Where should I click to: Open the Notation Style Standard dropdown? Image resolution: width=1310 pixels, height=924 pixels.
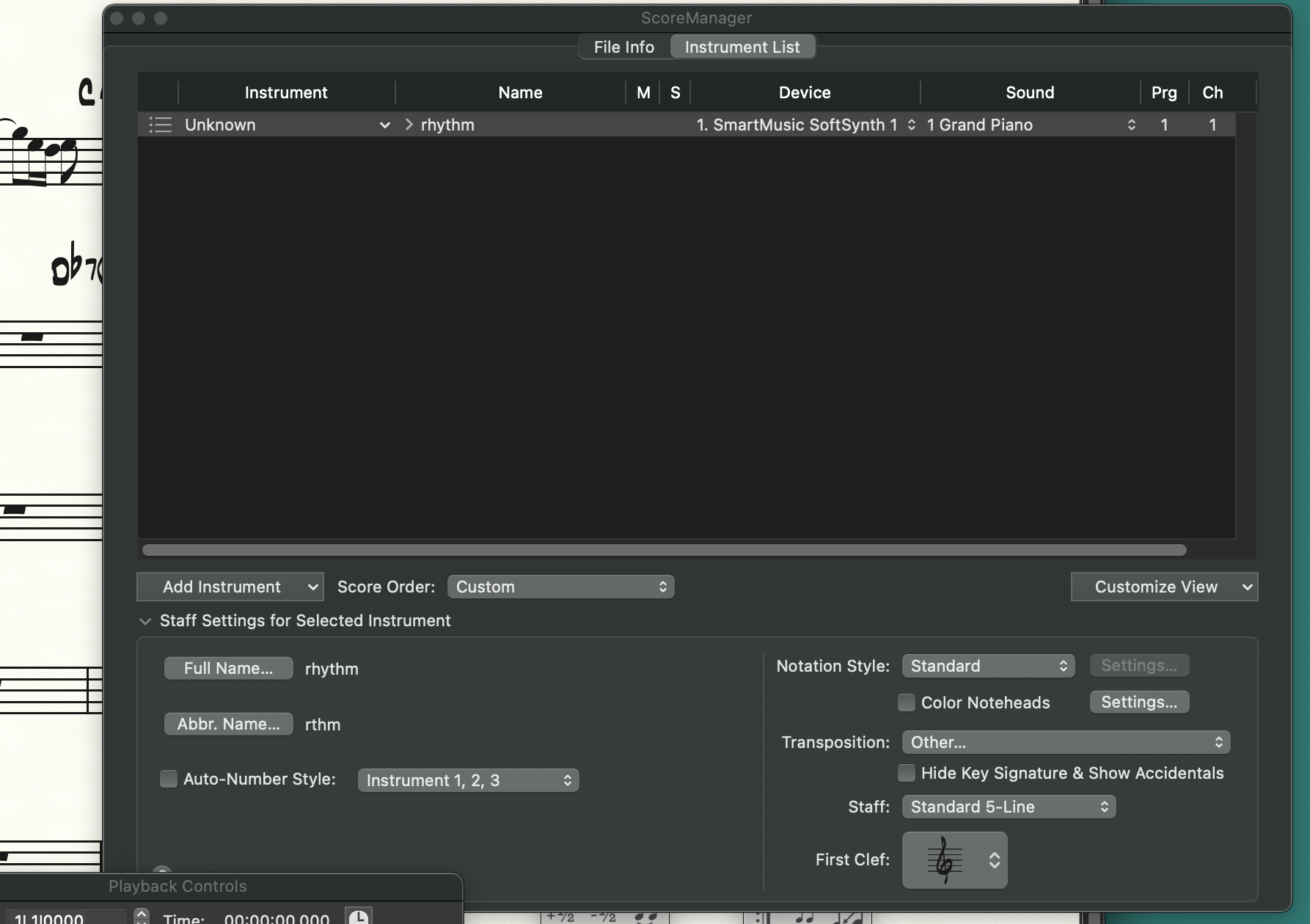coord(987,666)
